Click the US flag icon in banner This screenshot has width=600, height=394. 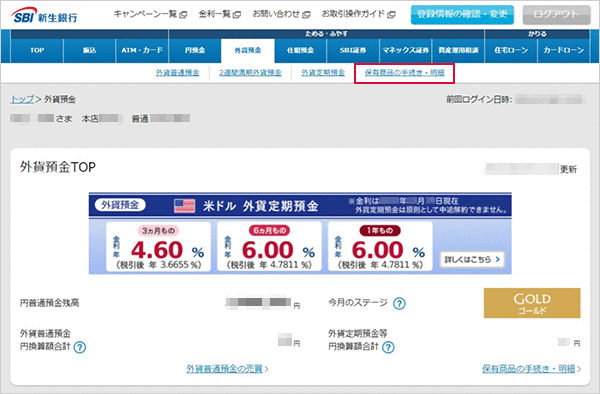point(184,206)
